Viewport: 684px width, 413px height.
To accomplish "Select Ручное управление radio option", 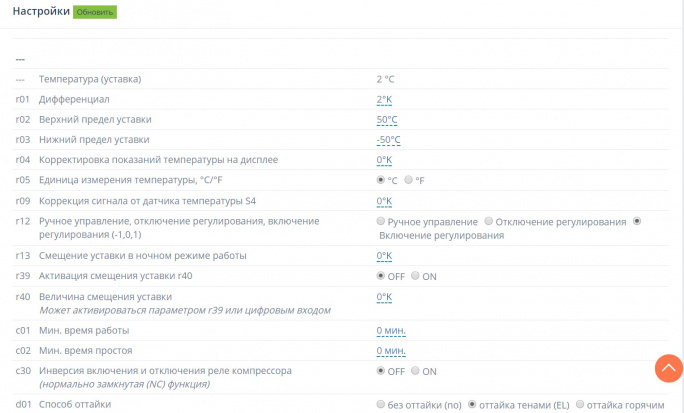I will pyautogui.click(x=381, y=221).
